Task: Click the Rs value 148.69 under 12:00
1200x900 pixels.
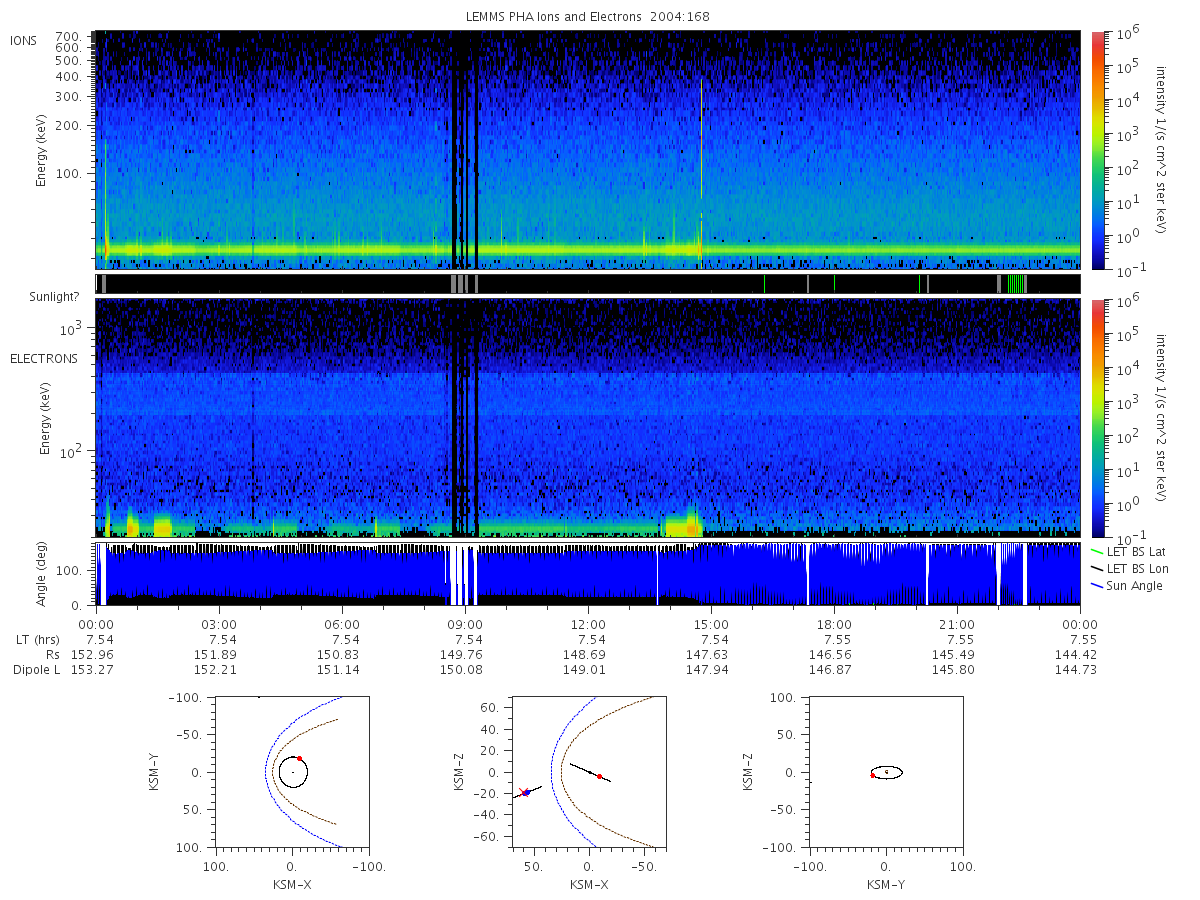Action: (588, 654)
